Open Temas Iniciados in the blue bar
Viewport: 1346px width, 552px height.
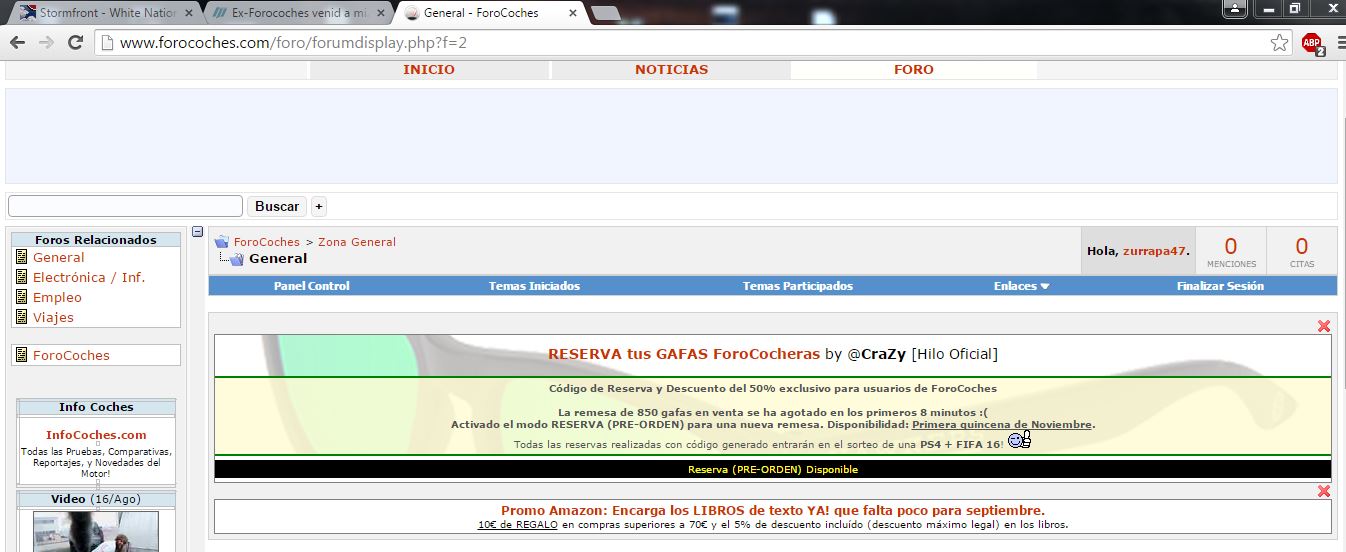pos(534,286)
